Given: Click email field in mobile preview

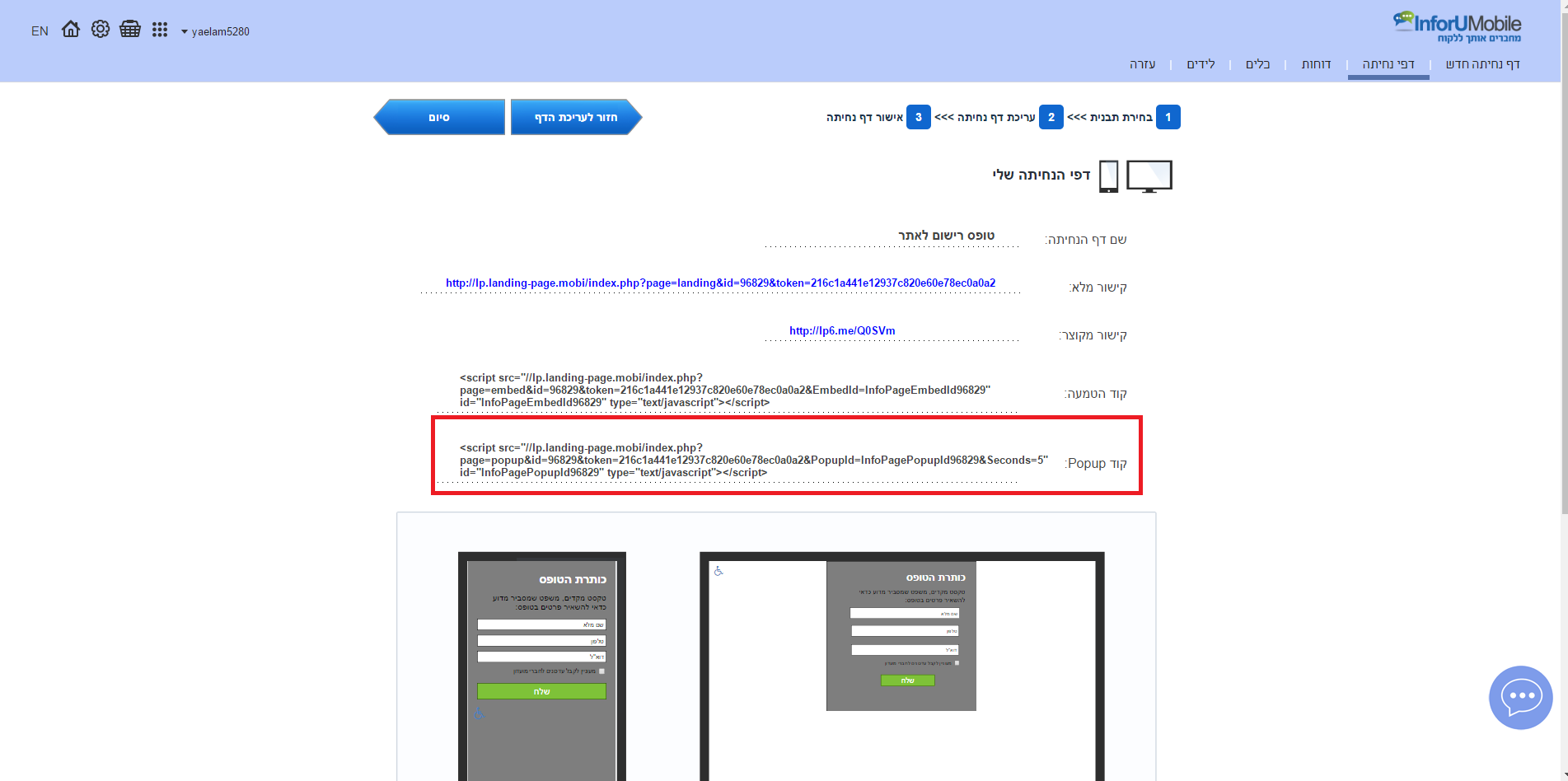Looking at the screenshot, I should pos(541,657).
